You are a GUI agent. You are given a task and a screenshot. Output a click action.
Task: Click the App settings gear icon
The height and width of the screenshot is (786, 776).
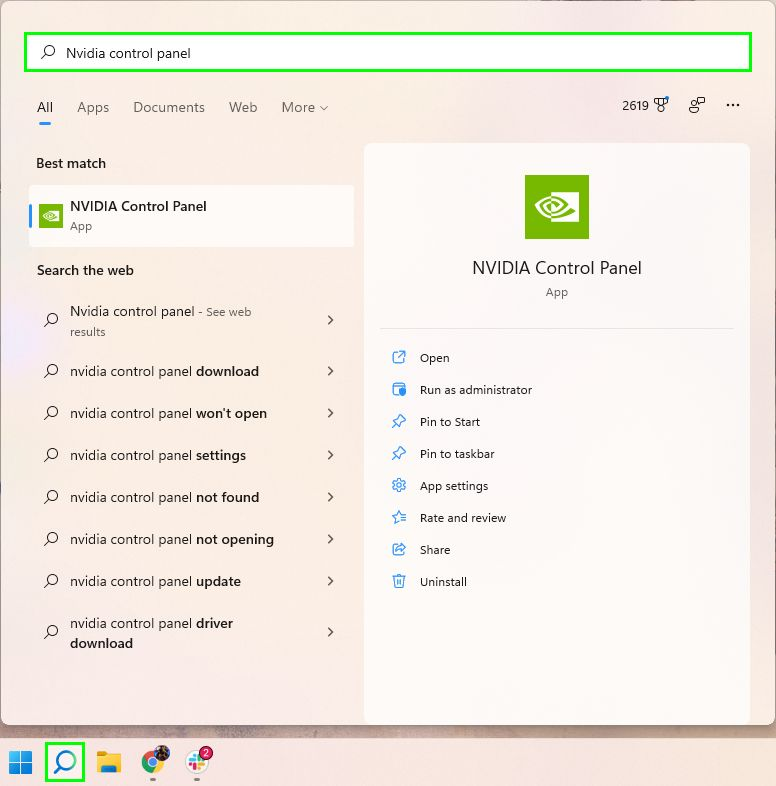pos(399,485)
